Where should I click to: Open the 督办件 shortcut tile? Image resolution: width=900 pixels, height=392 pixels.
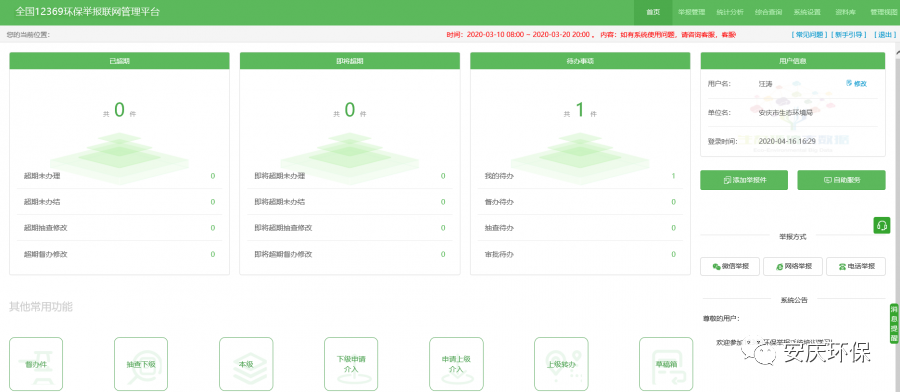pos(36,364)
